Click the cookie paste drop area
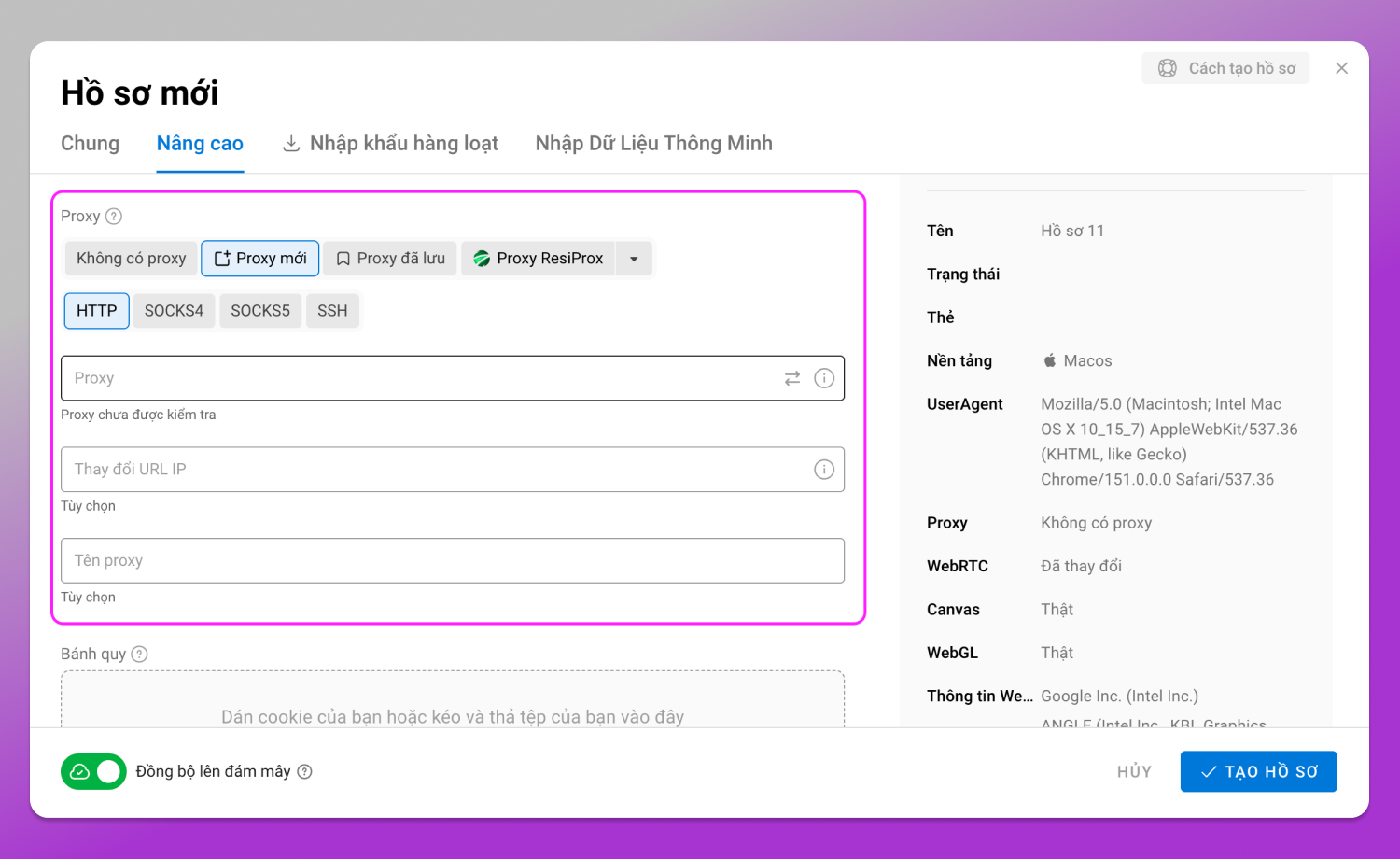Image resolution: width=1400 pixels, height=859 pixels. point(453,699)
